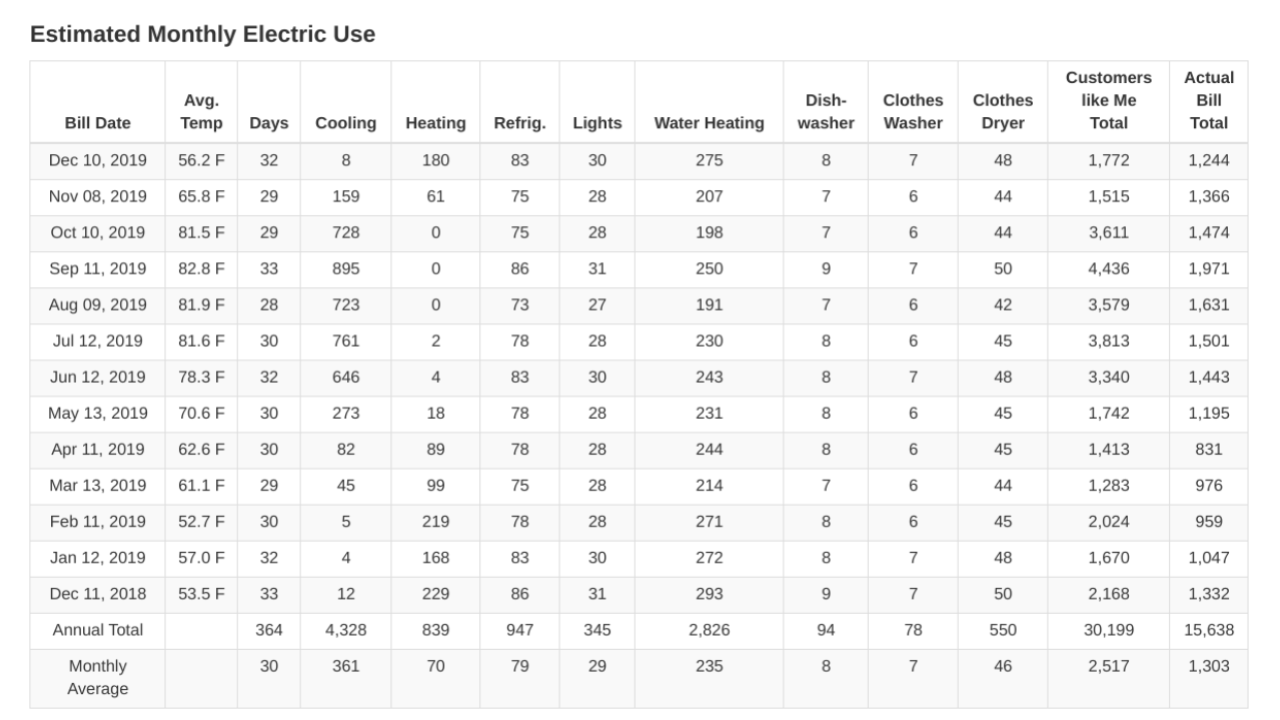Select the Cooling column header
Image resolution: width=1280 pixels, height=720 pixels.
tap(346, 123)
